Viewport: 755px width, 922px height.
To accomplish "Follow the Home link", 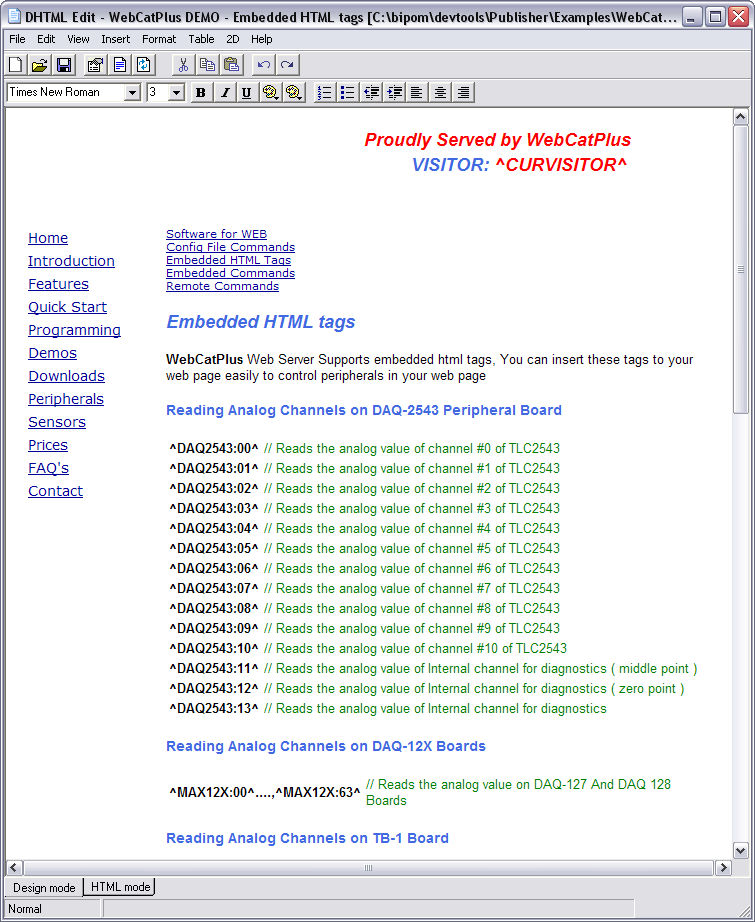I will click(x=48, y=238).
